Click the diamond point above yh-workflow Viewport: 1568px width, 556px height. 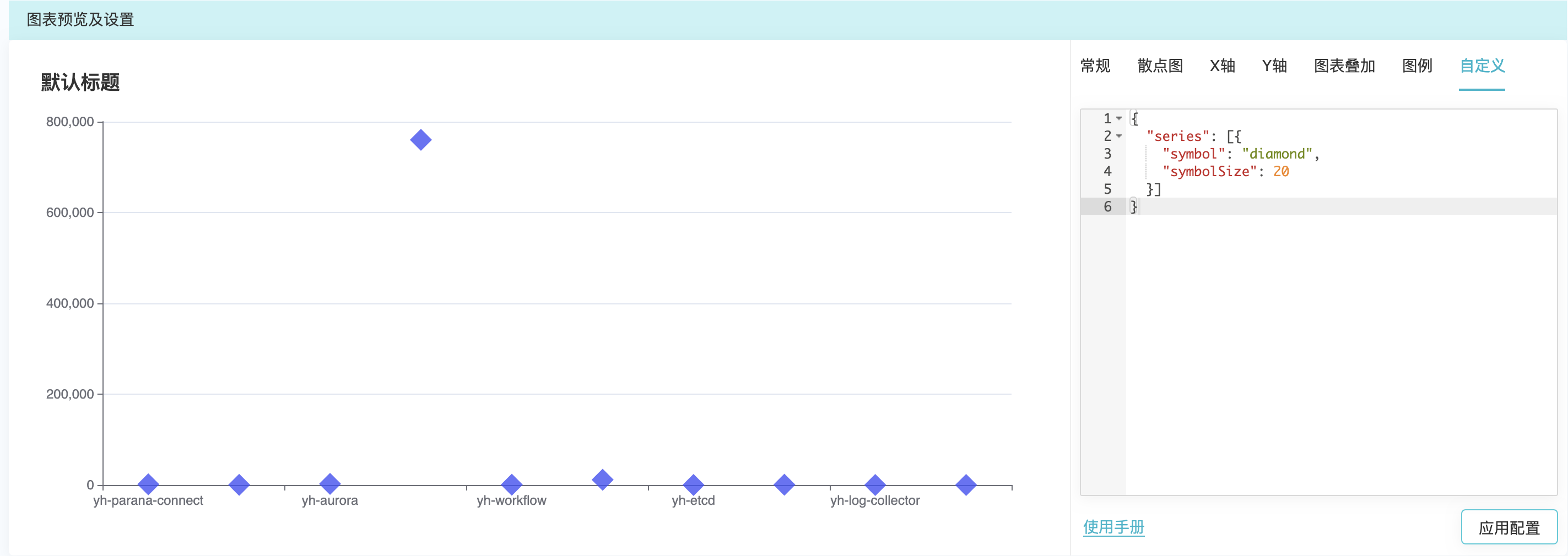pos(511,485)
